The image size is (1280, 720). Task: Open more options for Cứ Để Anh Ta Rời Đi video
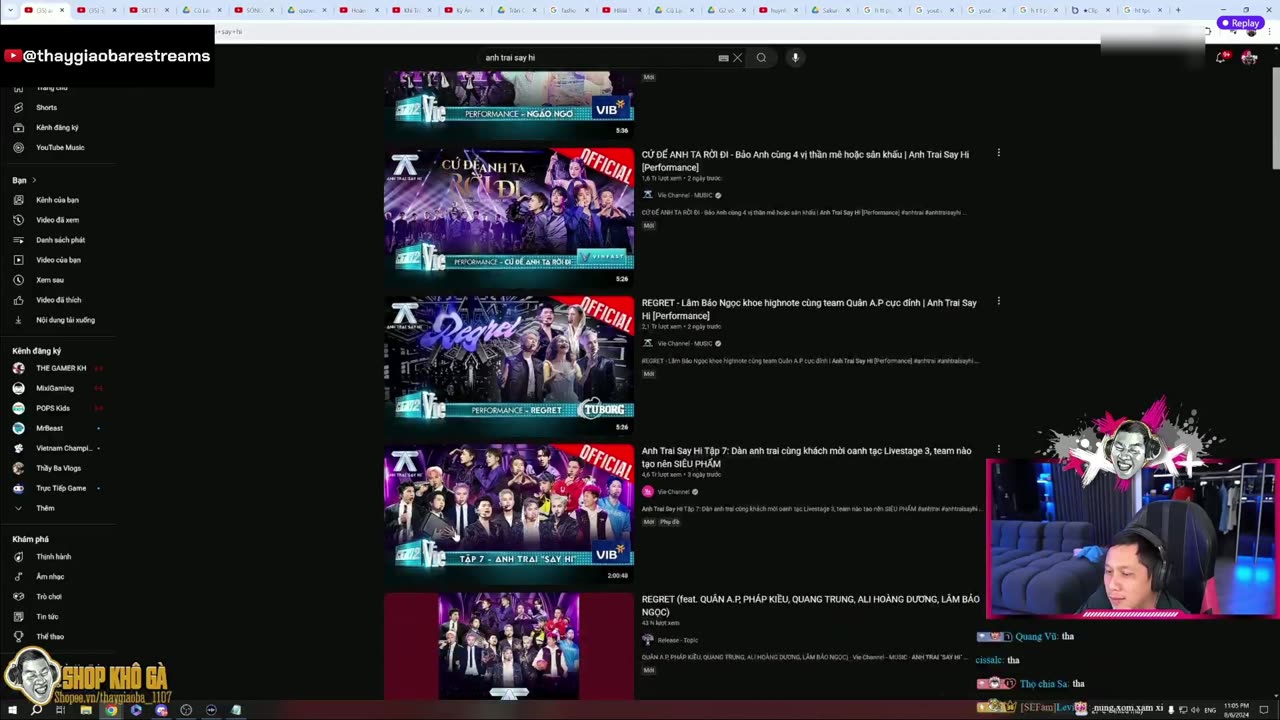coord(998,153)
